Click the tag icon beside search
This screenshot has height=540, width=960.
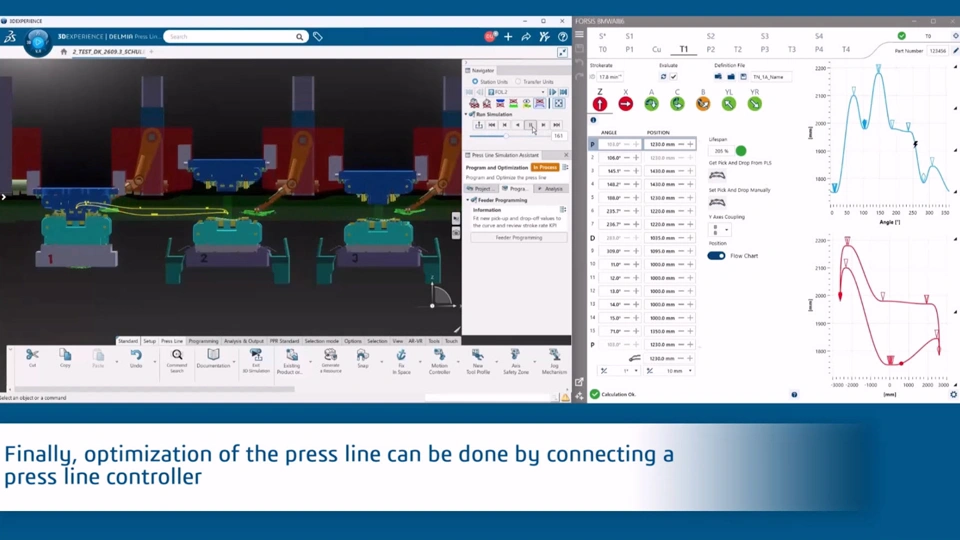(x=318, y=37)
